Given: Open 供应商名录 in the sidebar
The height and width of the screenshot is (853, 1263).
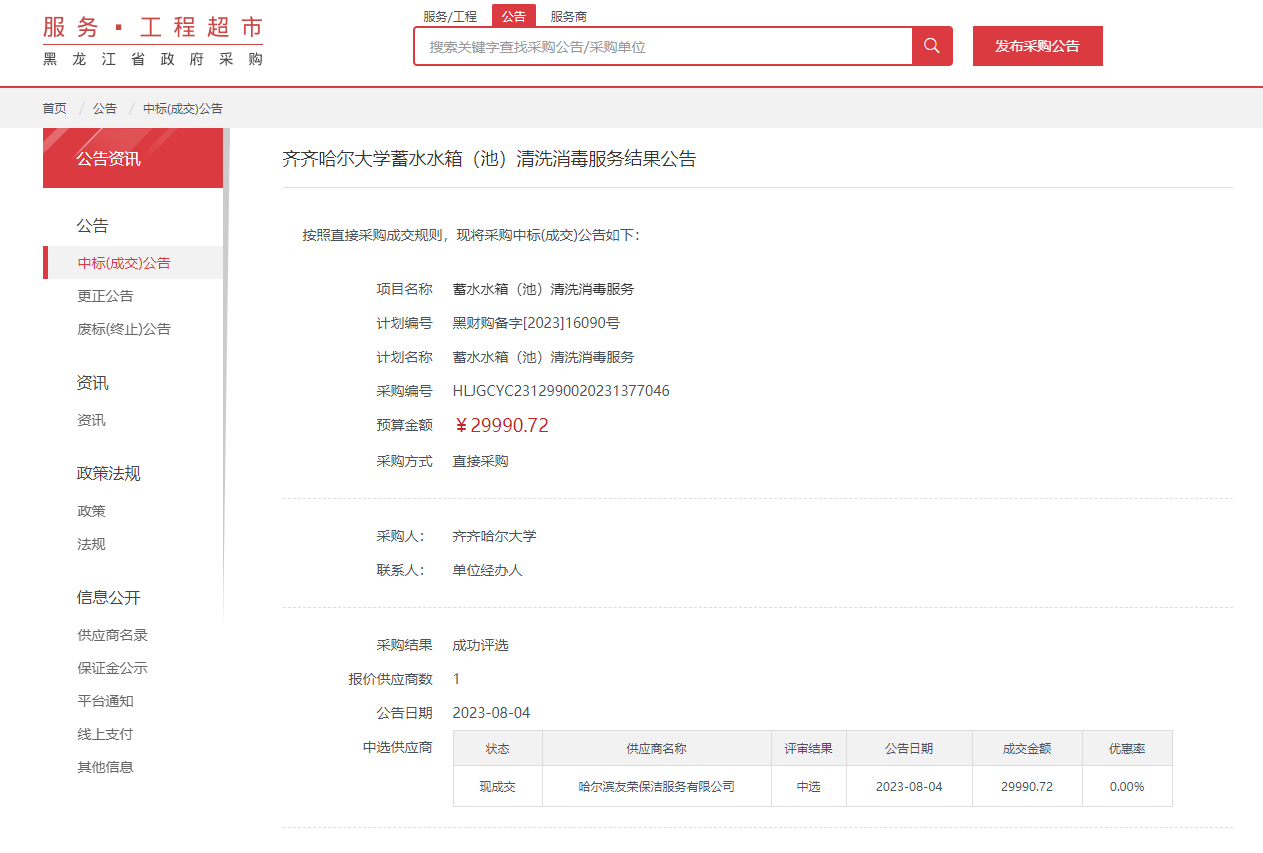Looking at the screenshot, I should [112, 635].
